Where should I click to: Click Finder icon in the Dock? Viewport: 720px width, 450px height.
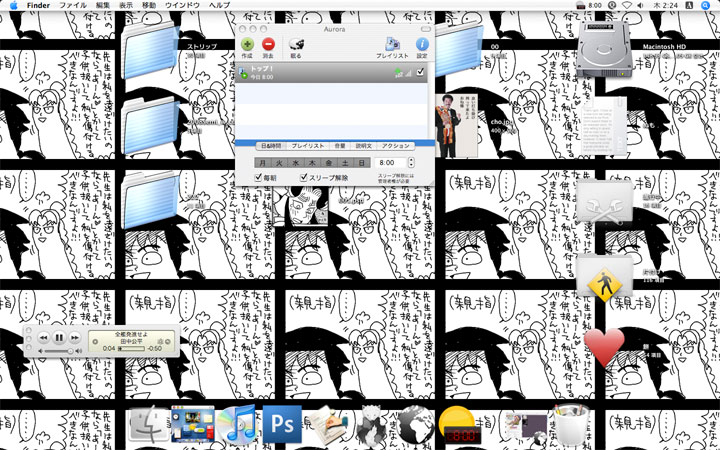pyautogui.click(x=147, y=425)
